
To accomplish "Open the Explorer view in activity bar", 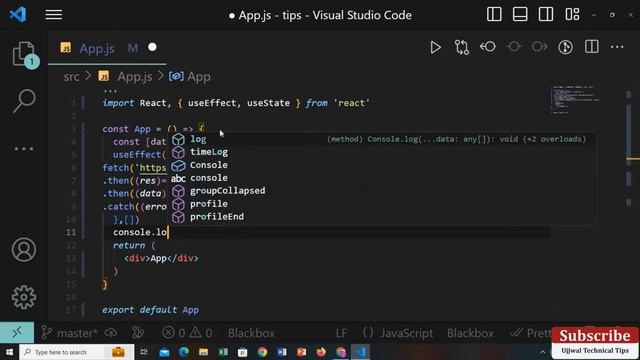I will [x=24, y=54].
